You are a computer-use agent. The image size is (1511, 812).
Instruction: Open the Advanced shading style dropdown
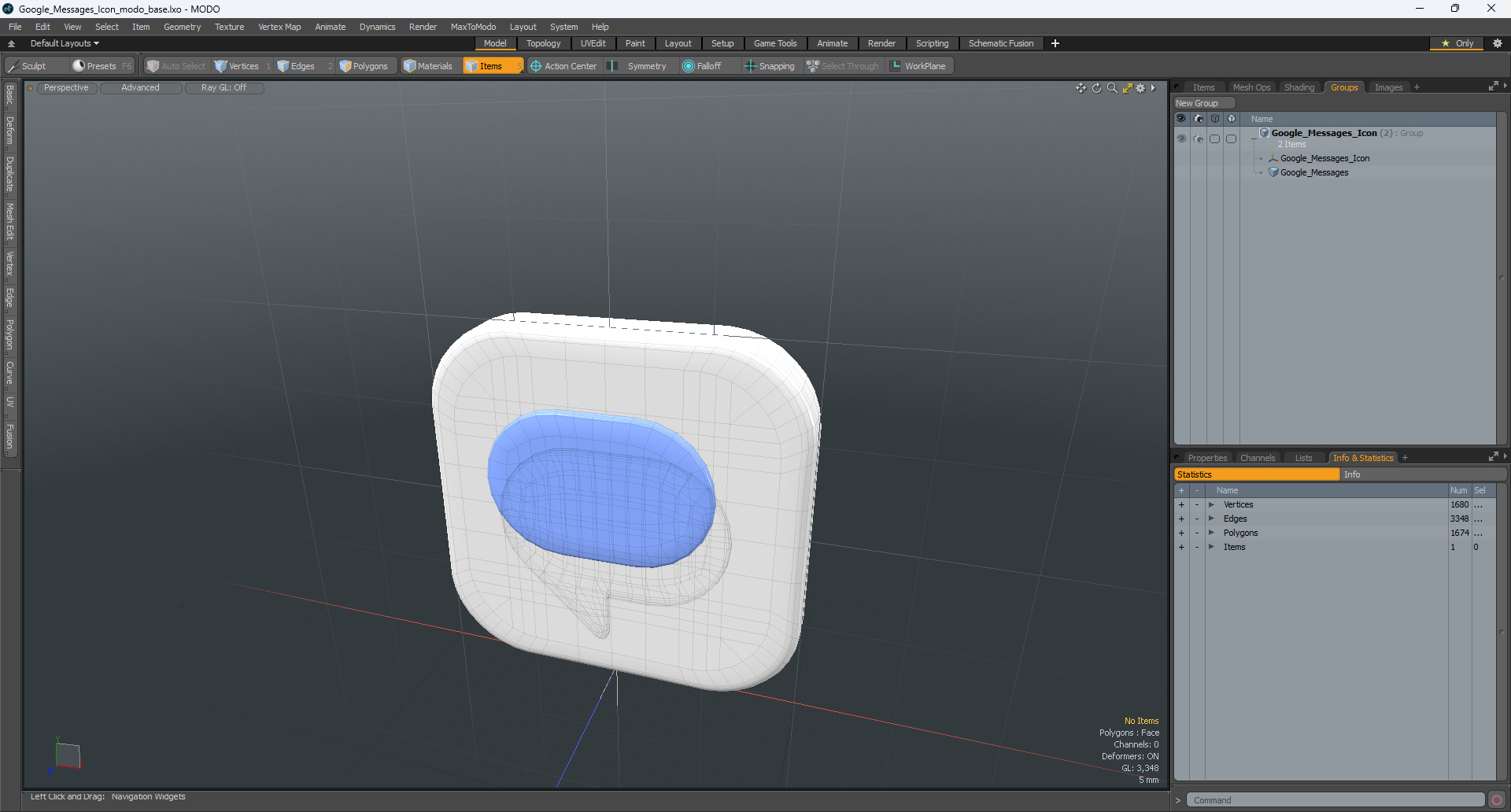141,88
